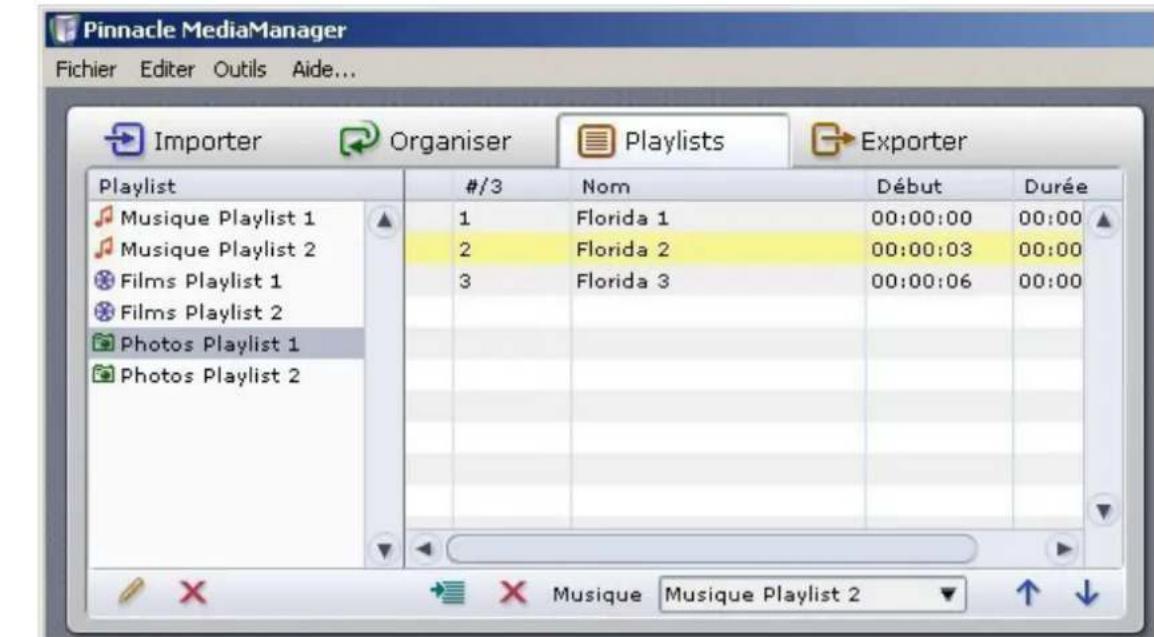Click camera icon of Photos Playlist 2

[104, 374]
